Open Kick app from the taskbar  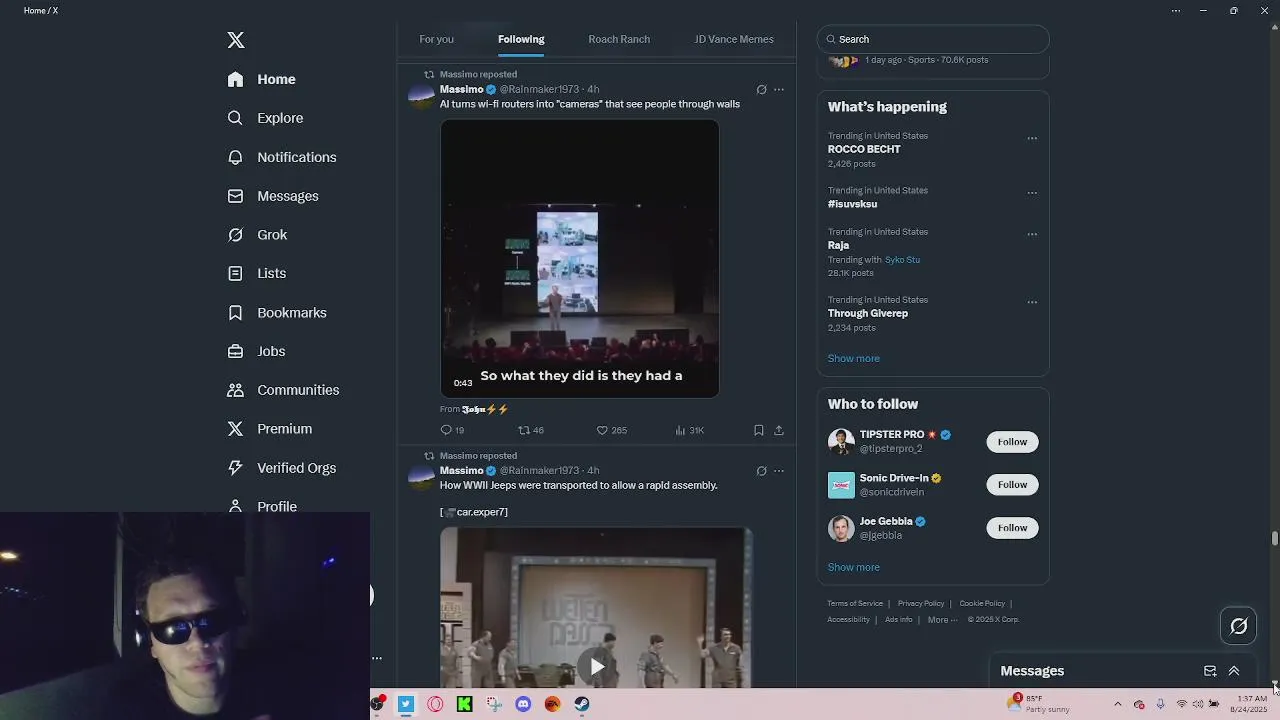pyautogui.click(x=464, y=704)
